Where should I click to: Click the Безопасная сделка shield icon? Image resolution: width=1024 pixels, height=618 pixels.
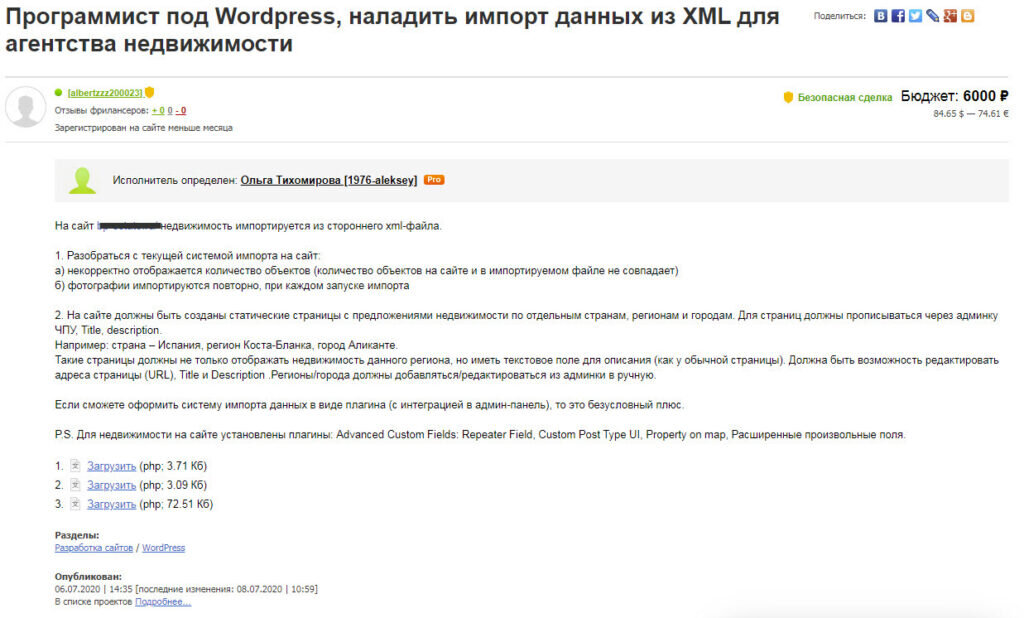click(x=788, y=97)
